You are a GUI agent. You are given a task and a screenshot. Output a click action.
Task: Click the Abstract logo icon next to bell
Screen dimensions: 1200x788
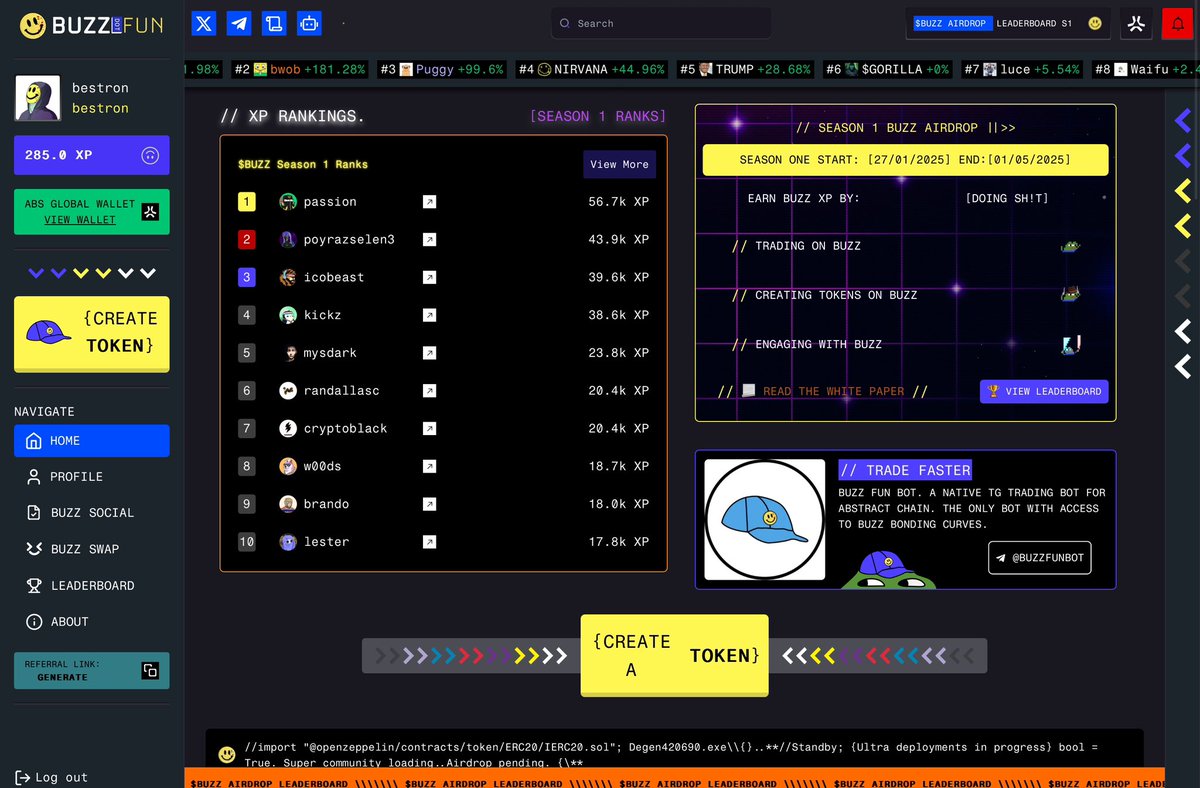pyautogui.click(x=1135, y=23)
